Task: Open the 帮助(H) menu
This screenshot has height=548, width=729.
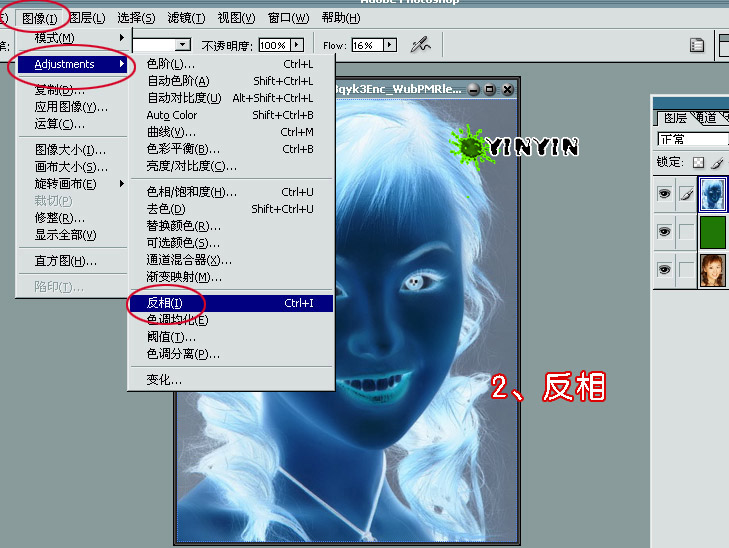Action: click(341, 18)
